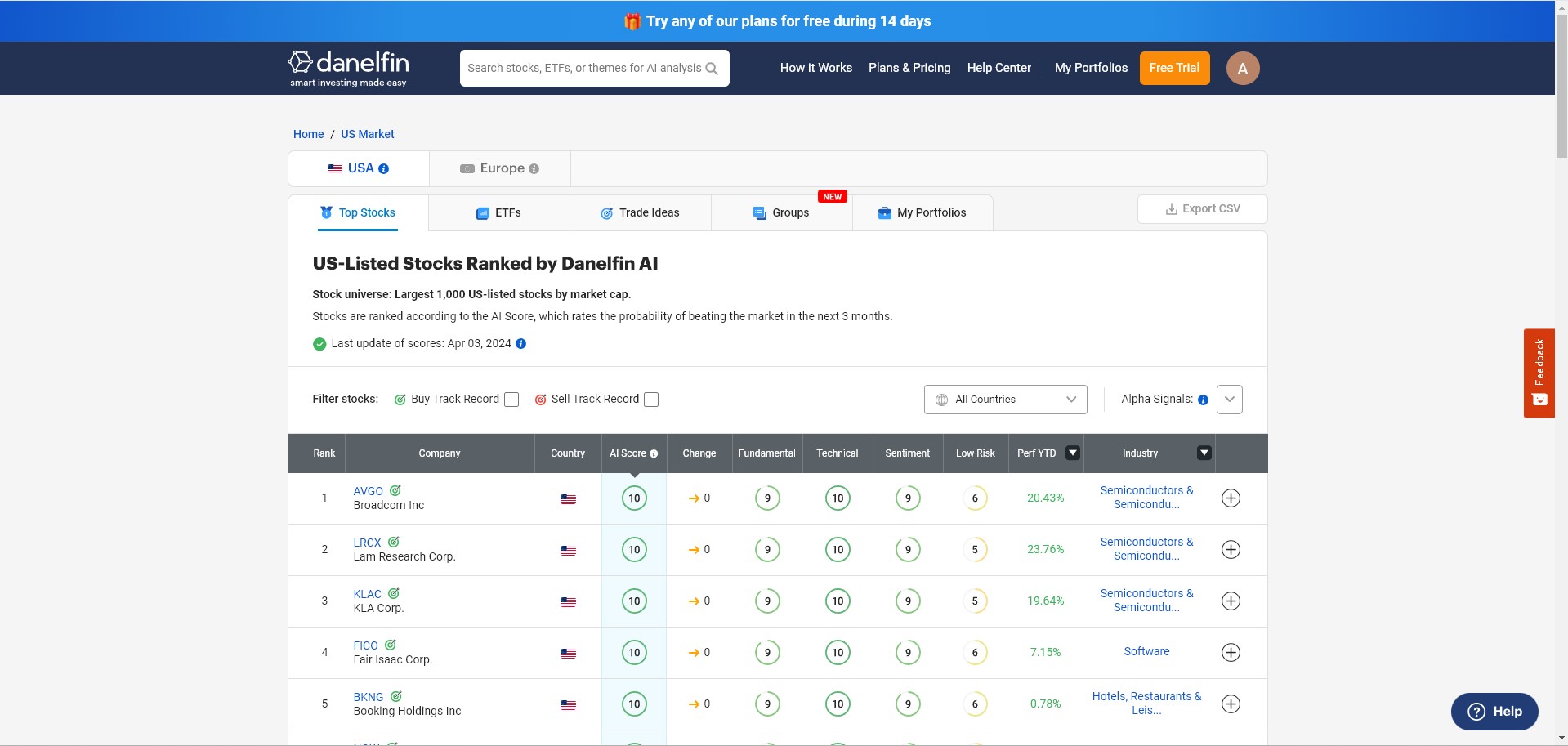This screenshot has width=1568, height=746.
Task: Enable Buy Track Record filter checkbox
Action: 511,400
